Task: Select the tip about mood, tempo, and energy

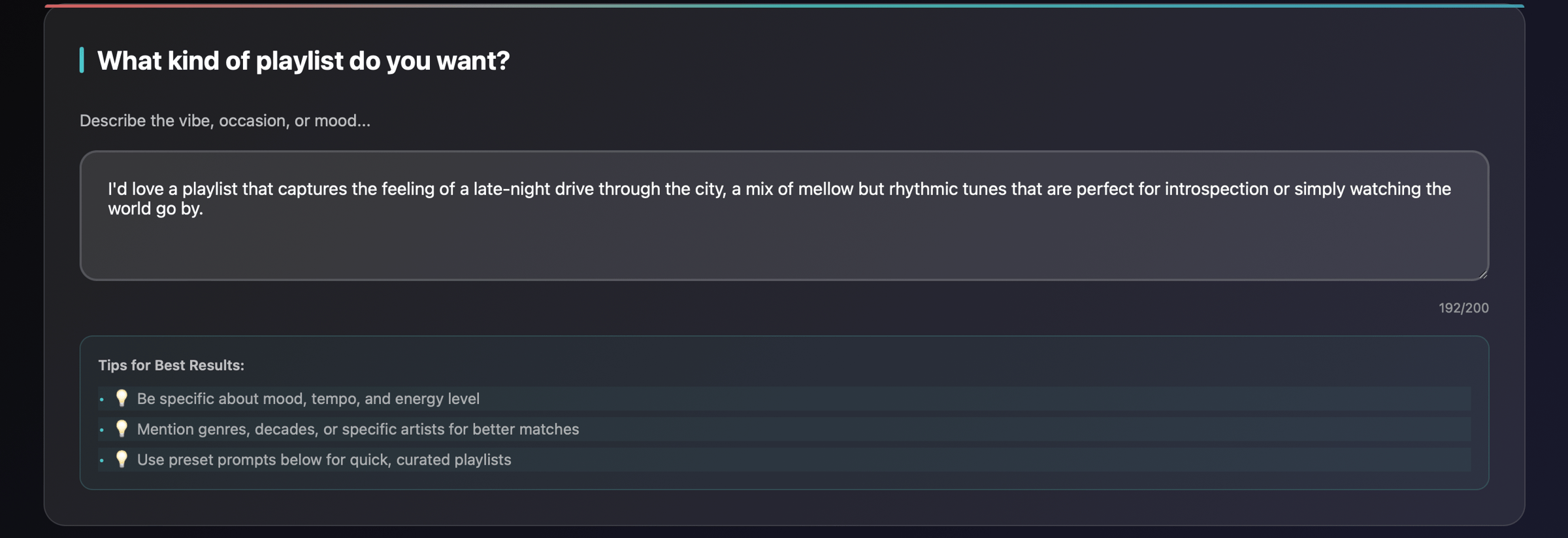Action: pos(308,398)
